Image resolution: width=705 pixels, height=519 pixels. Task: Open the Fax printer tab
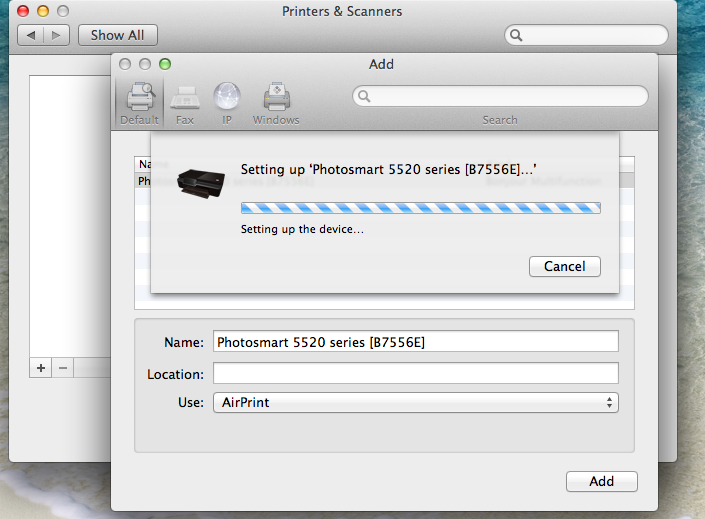(x=185, y=103)
